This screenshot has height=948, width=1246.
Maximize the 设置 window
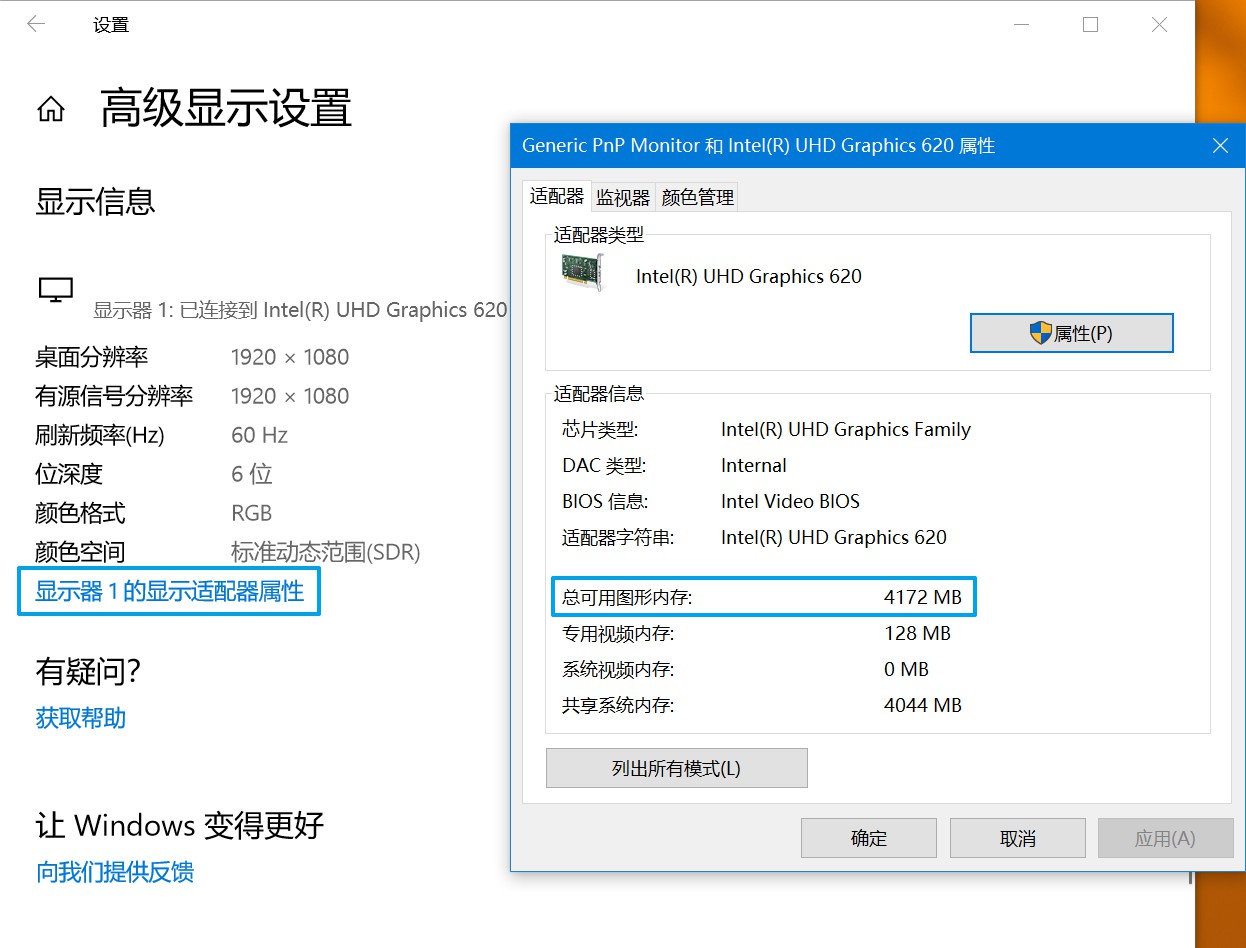[1090, 25]
